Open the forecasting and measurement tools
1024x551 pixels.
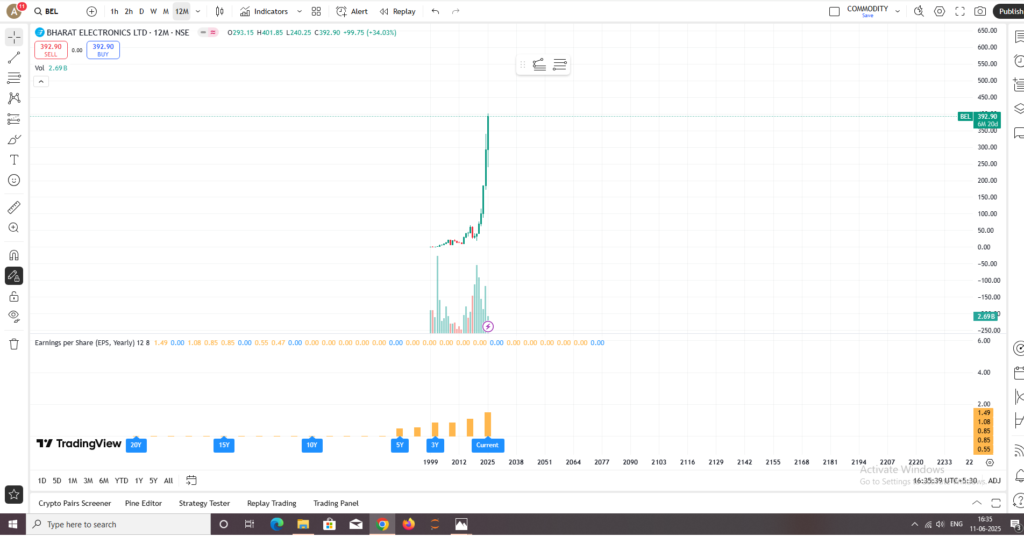click(x=14, y=119)
